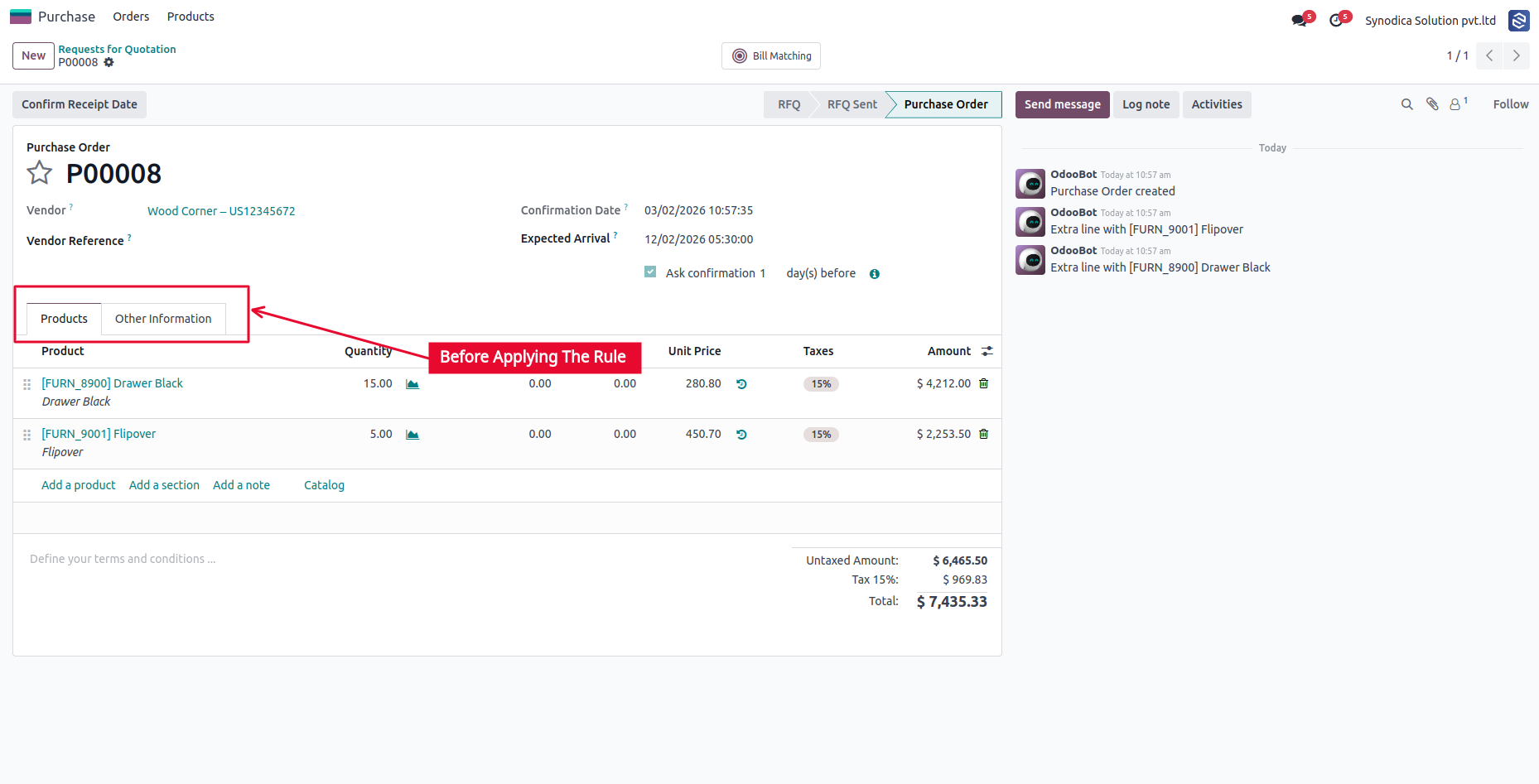The height and width of the screenshot is (784, 1539).
Task: Switch to the Other Information tab
Action: point(163,319)
